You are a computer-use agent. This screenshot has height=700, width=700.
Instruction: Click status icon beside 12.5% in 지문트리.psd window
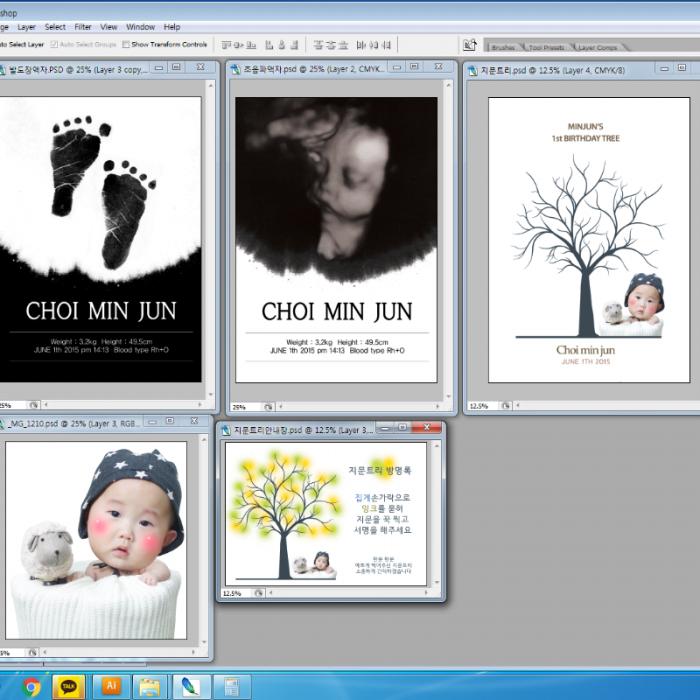coord(508,406)
